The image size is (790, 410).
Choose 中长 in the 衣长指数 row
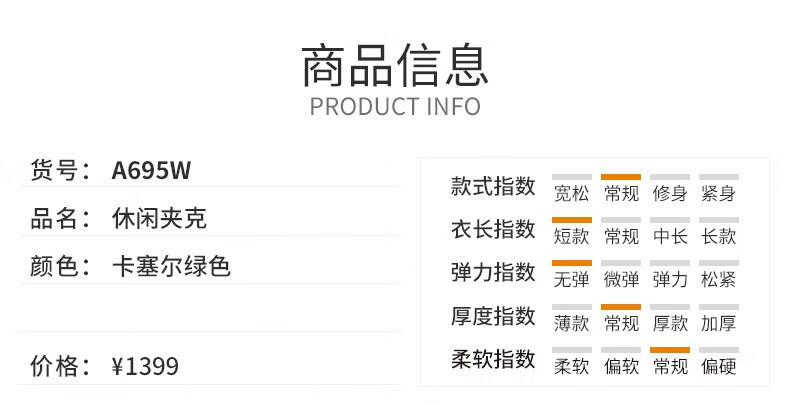pos(670,236)
